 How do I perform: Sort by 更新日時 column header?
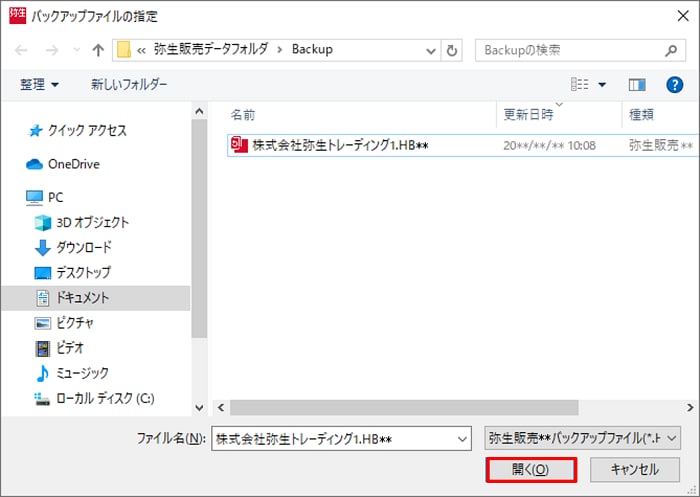(529, 115)
